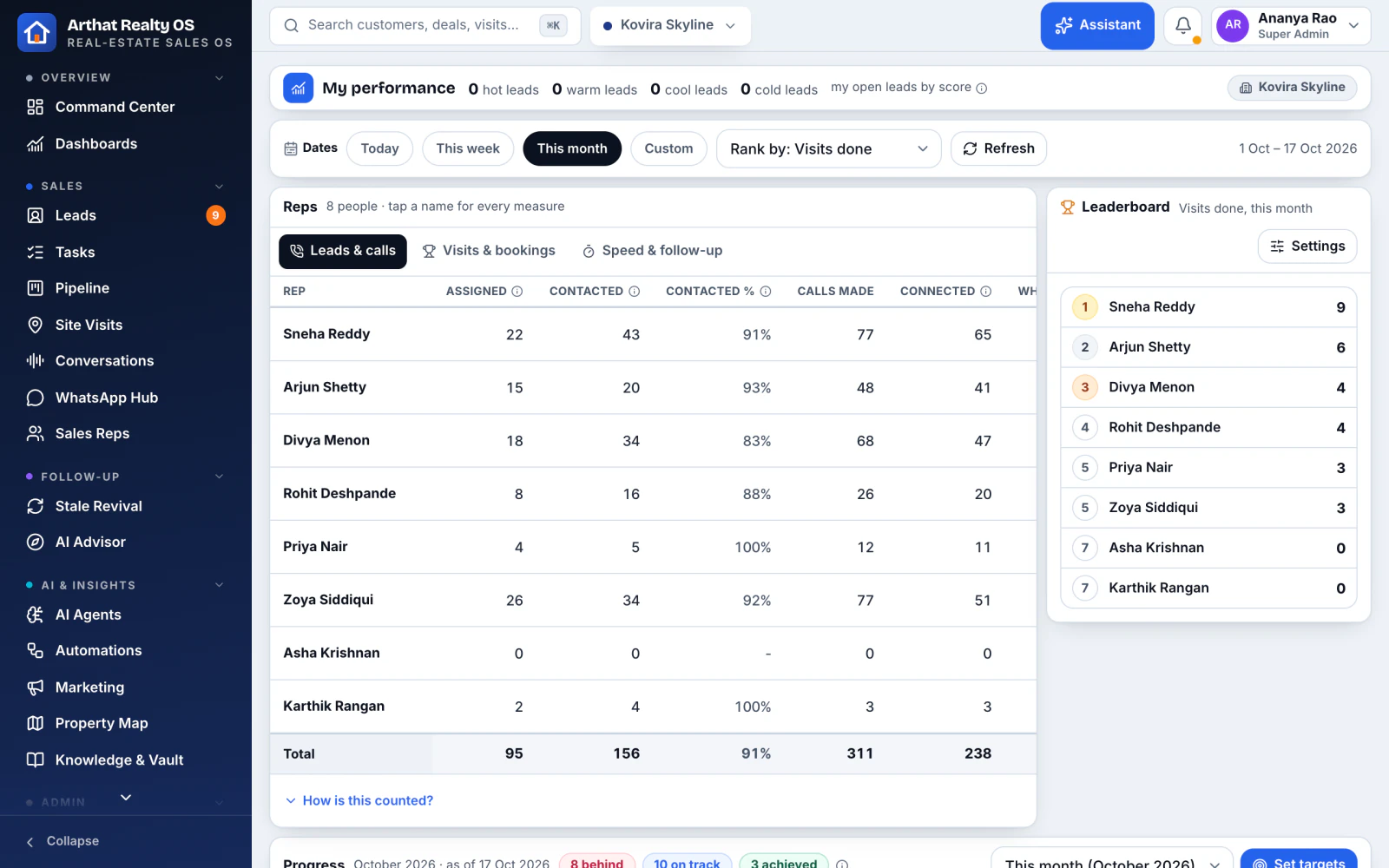The width and height of the screenshot is (1389, 868).
Task: Click the Arthat Realty OS home logo
Action: tap(36, 32)
